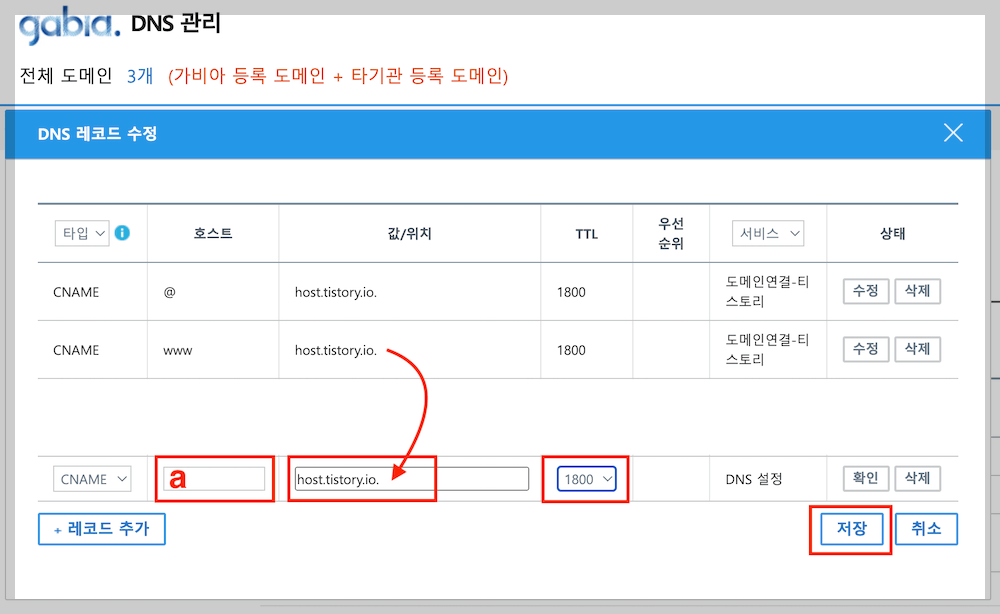Image resolution: width=1000 pixels, height=614 pixels.
Task: Click 수정 on the www CNAME record
Action: coord(865,349)
